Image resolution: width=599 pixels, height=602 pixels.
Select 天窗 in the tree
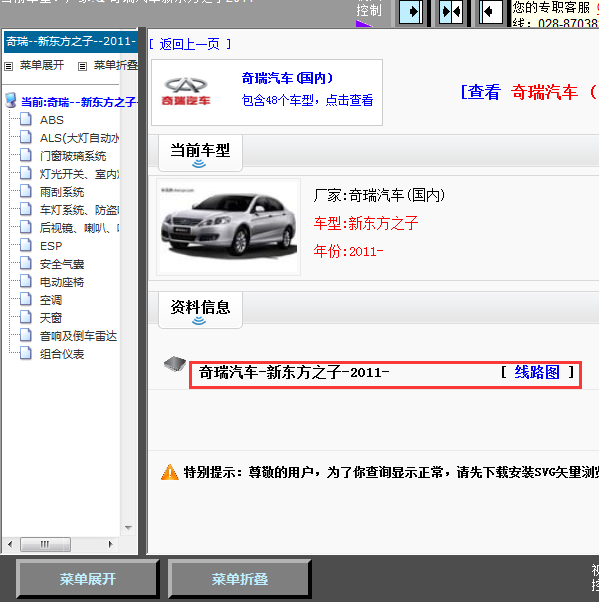pyautogui.click(x=51, y=318)
